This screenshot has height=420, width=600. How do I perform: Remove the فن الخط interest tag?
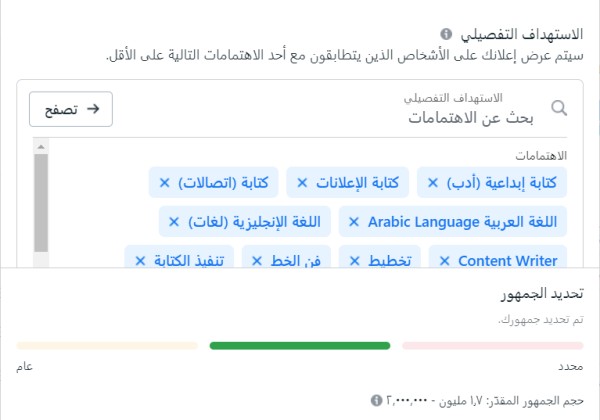point(257,261)
